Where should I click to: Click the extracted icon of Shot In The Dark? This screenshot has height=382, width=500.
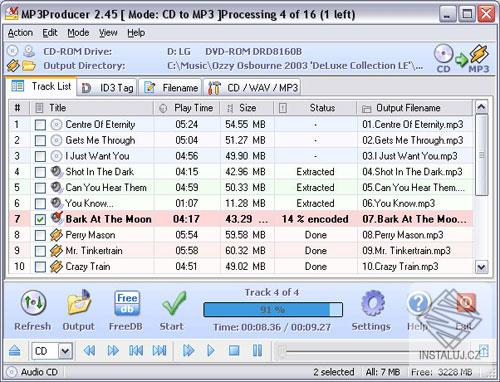(x=57, y=172)
